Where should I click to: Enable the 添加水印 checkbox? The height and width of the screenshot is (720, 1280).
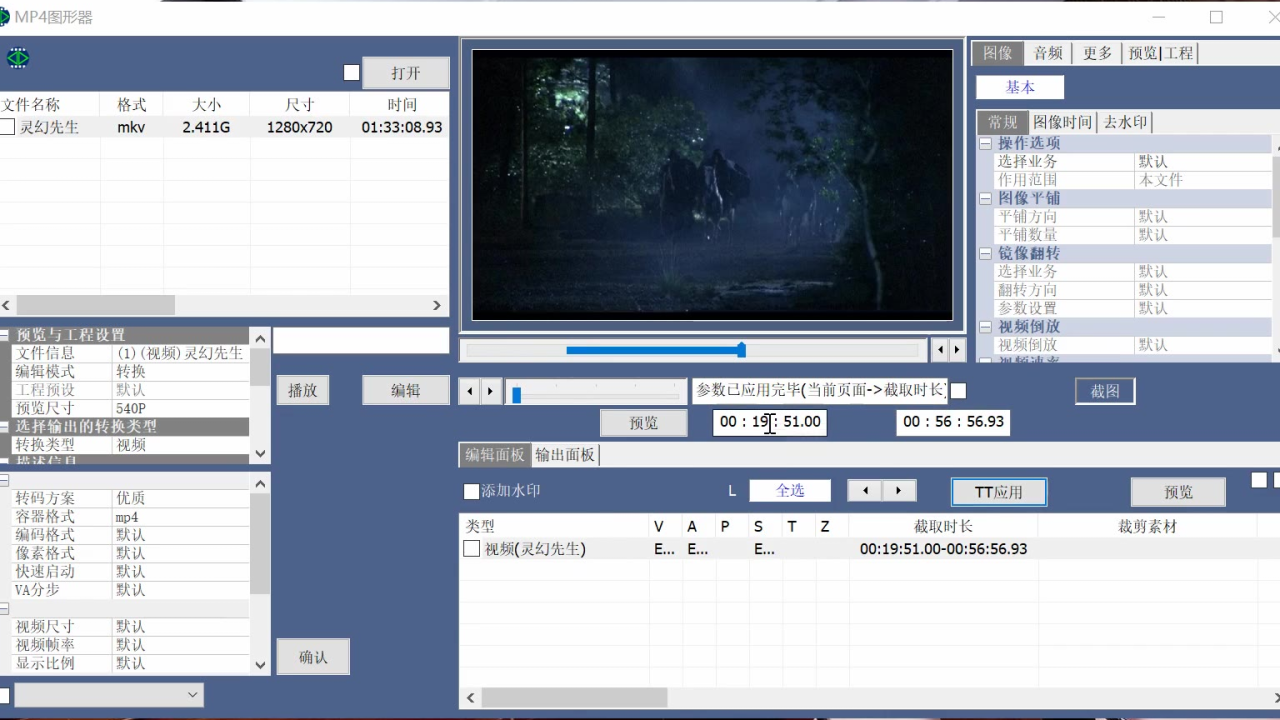click(471, 491)
